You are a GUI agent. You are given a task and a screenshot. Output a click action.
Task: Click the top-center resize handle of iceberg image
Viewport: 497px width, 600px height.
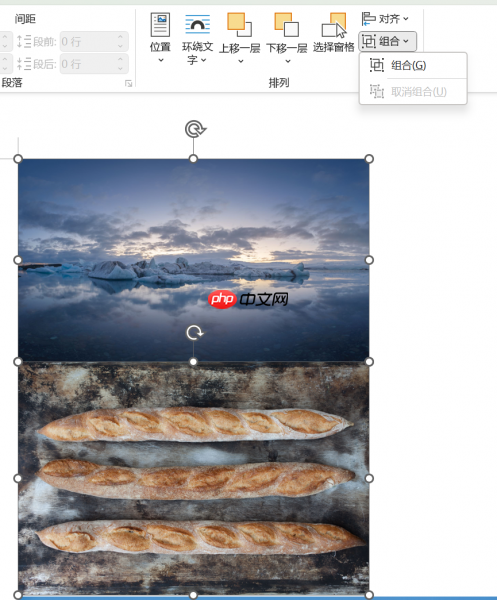[193, 159]
